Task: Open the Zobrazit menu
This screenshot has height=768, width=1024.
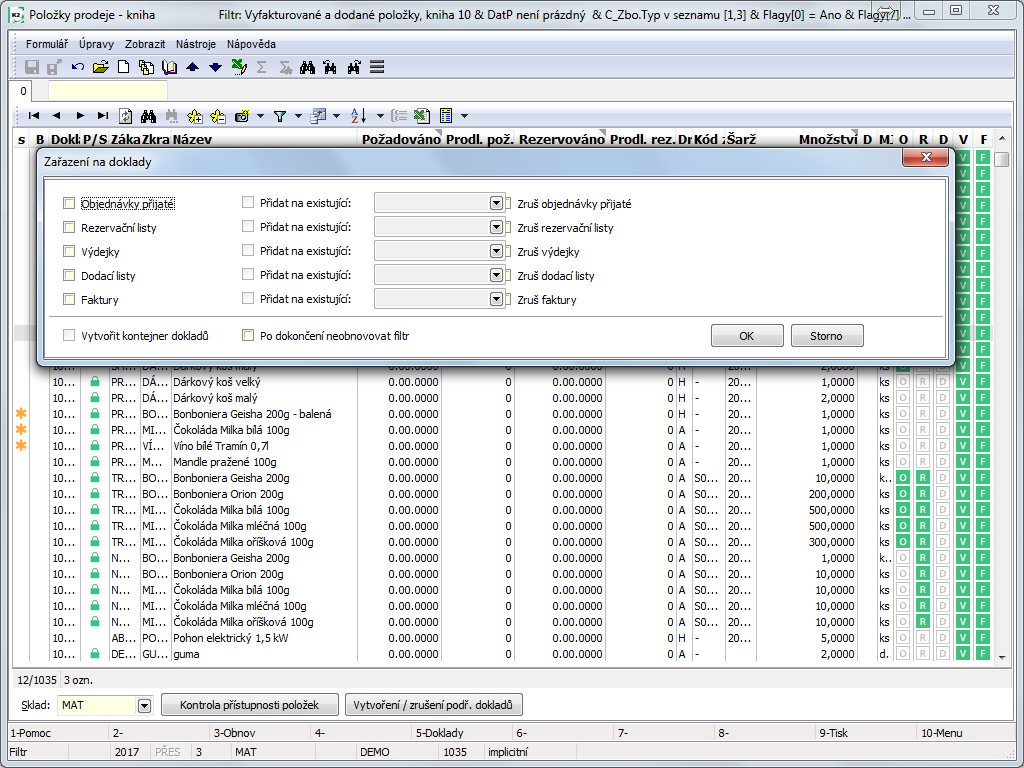Action: click(x=145, y=44)
